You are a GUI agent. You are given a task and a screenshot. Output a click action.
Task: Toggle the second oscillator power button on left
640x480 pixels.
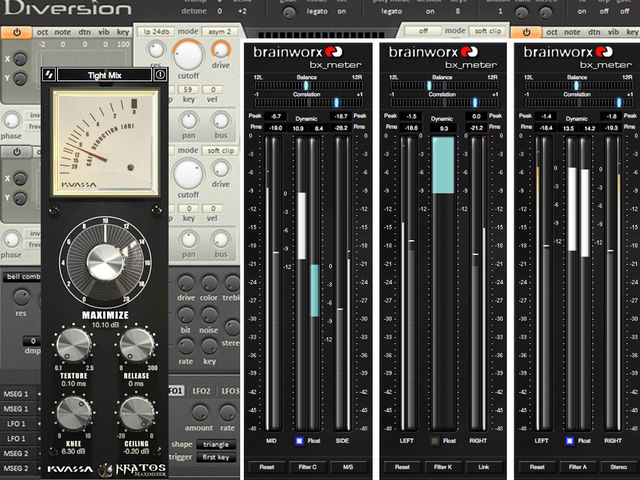click(x=17, y=152)
